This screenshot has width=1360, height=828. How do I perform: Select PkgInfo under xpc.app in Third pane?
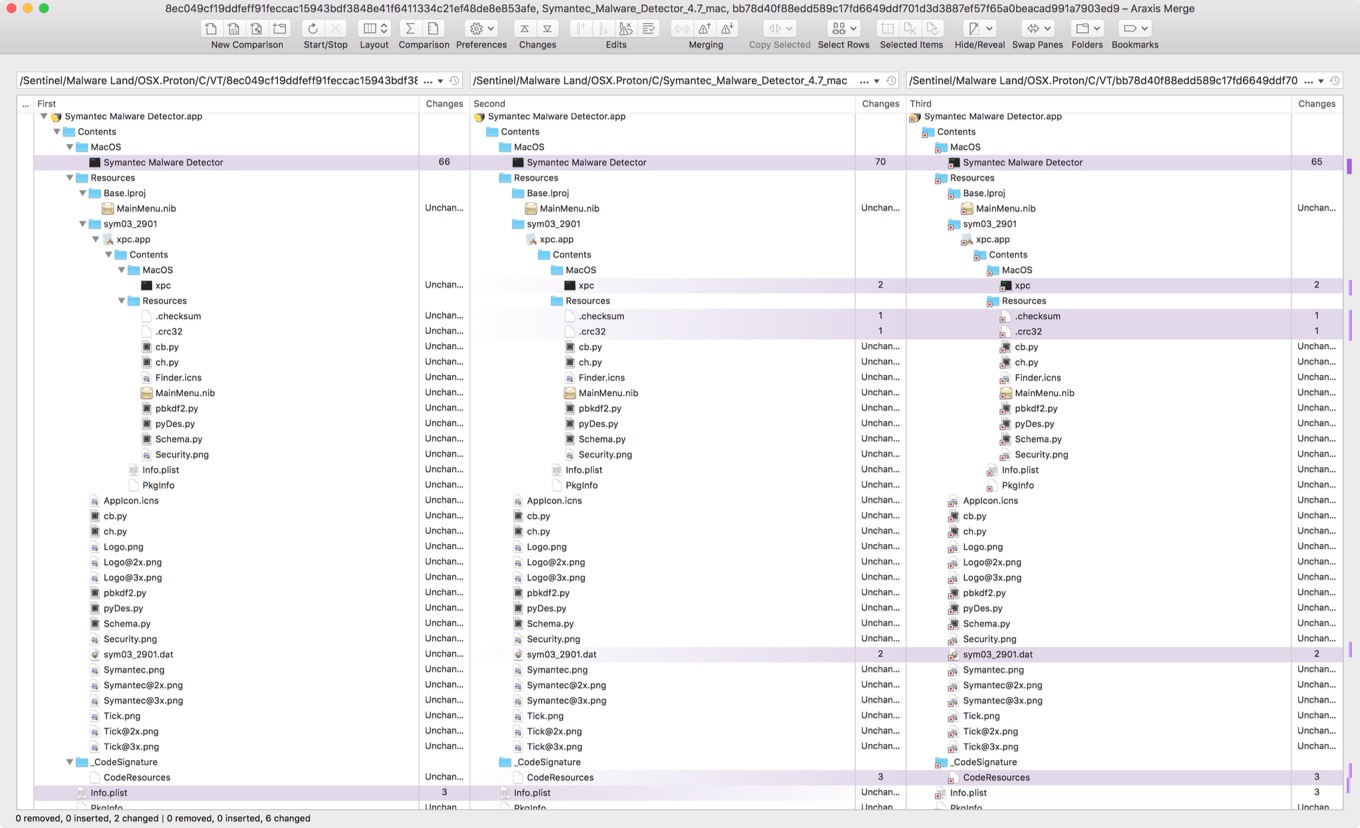coord(1099,485)
